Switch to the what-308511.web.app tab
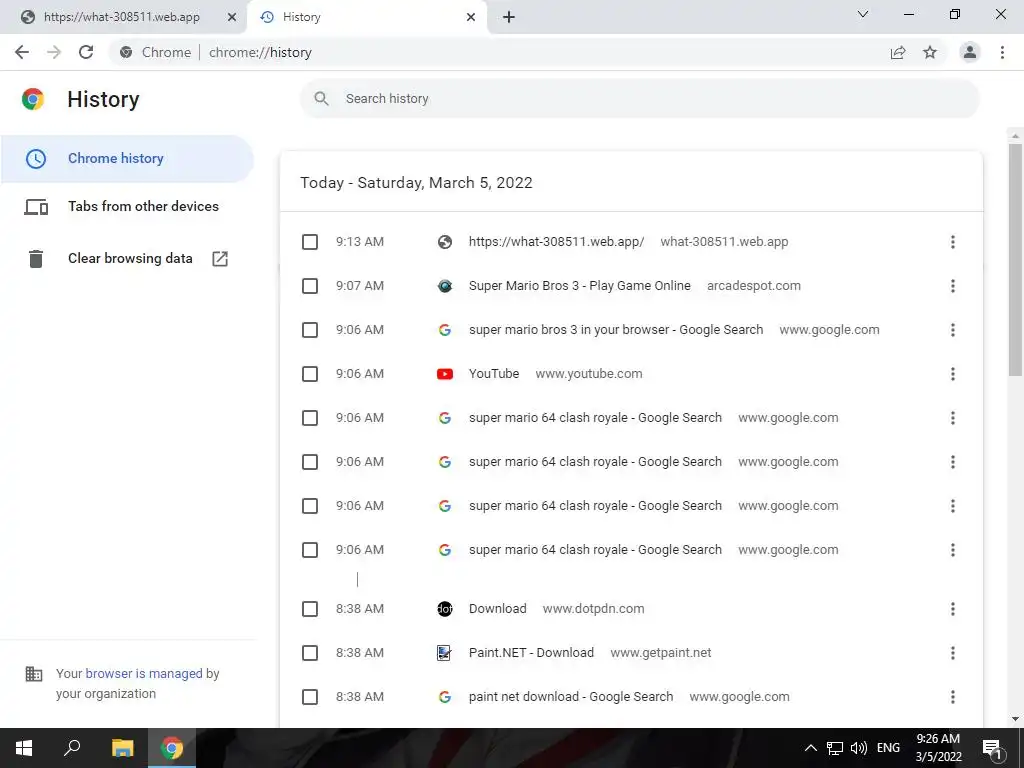1024x768 pixels. [123, 17]
